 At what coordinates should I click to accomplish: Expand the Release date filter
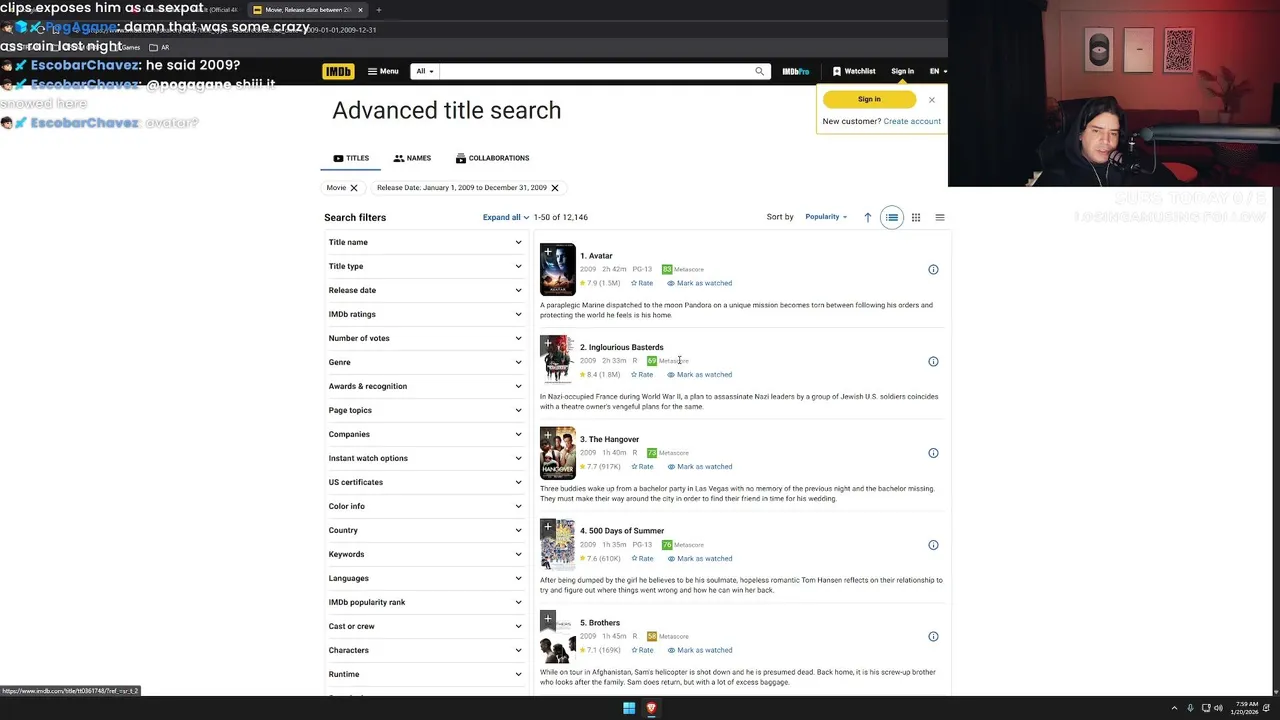(x=425, y=290)
